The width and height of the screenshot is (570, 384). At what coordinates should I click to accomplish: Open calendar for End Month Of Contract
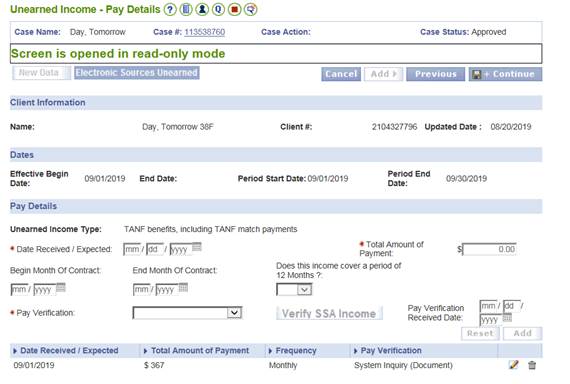point(184,287)
